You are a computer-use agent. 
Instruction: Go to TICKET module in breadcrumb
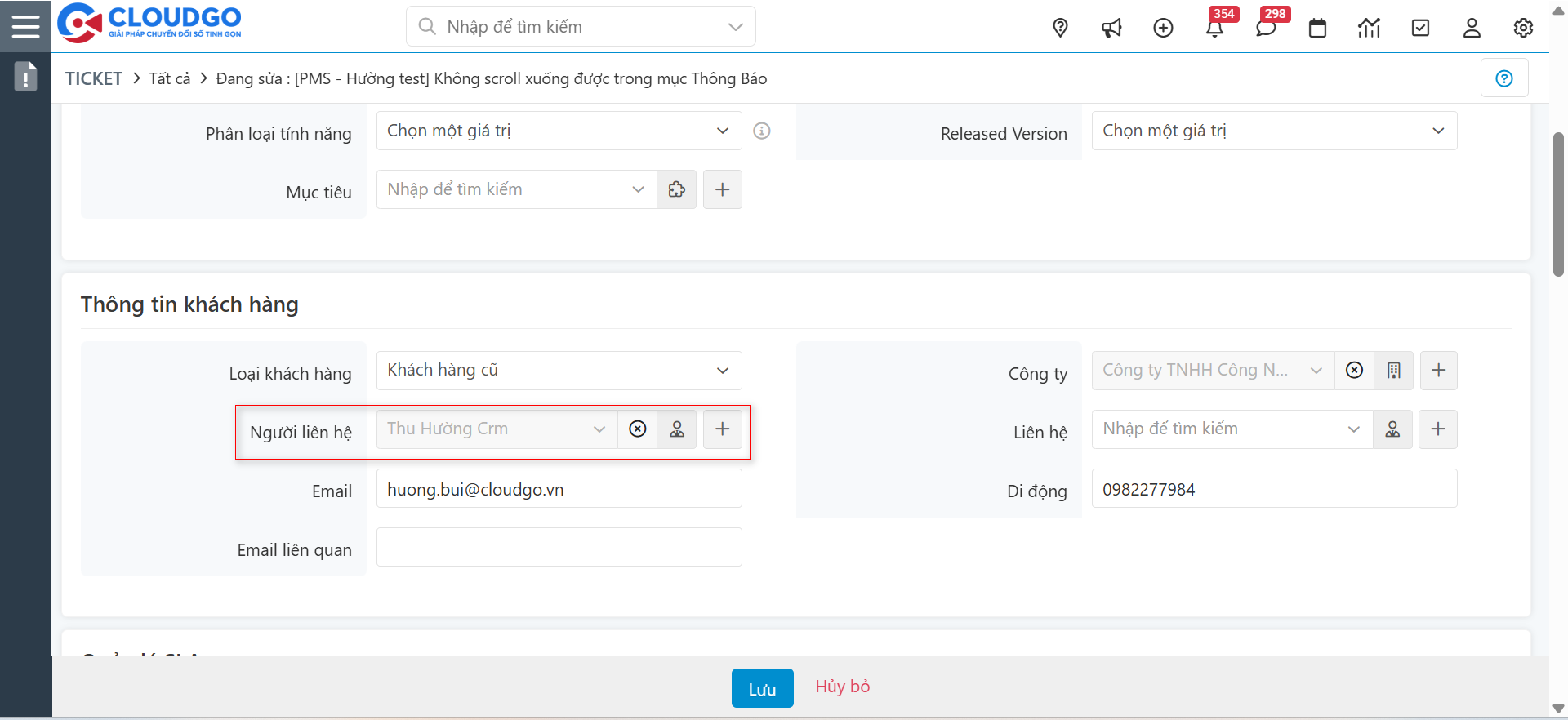[94, 78]
